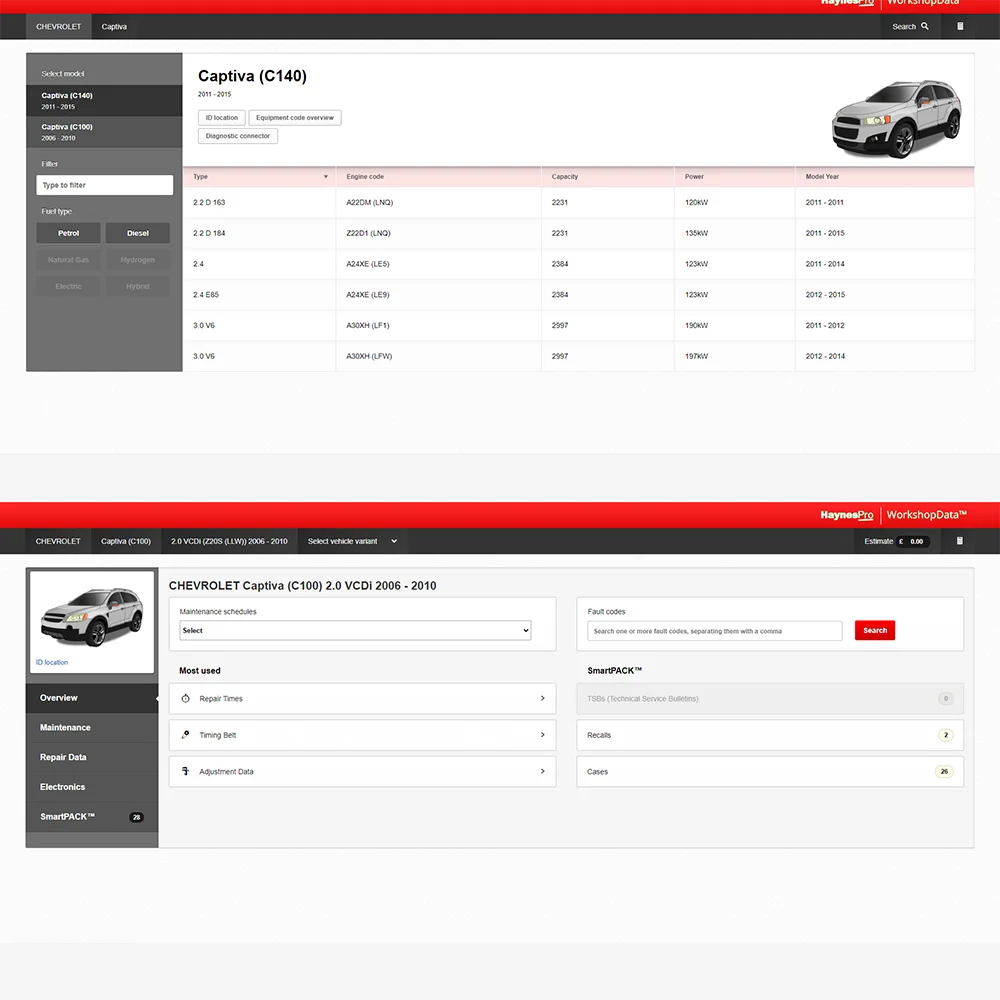Select the Captiva breadcrumb tab
Image resolution: width=1000 pixels, height=1000 pixels.
tap(114, 26)
